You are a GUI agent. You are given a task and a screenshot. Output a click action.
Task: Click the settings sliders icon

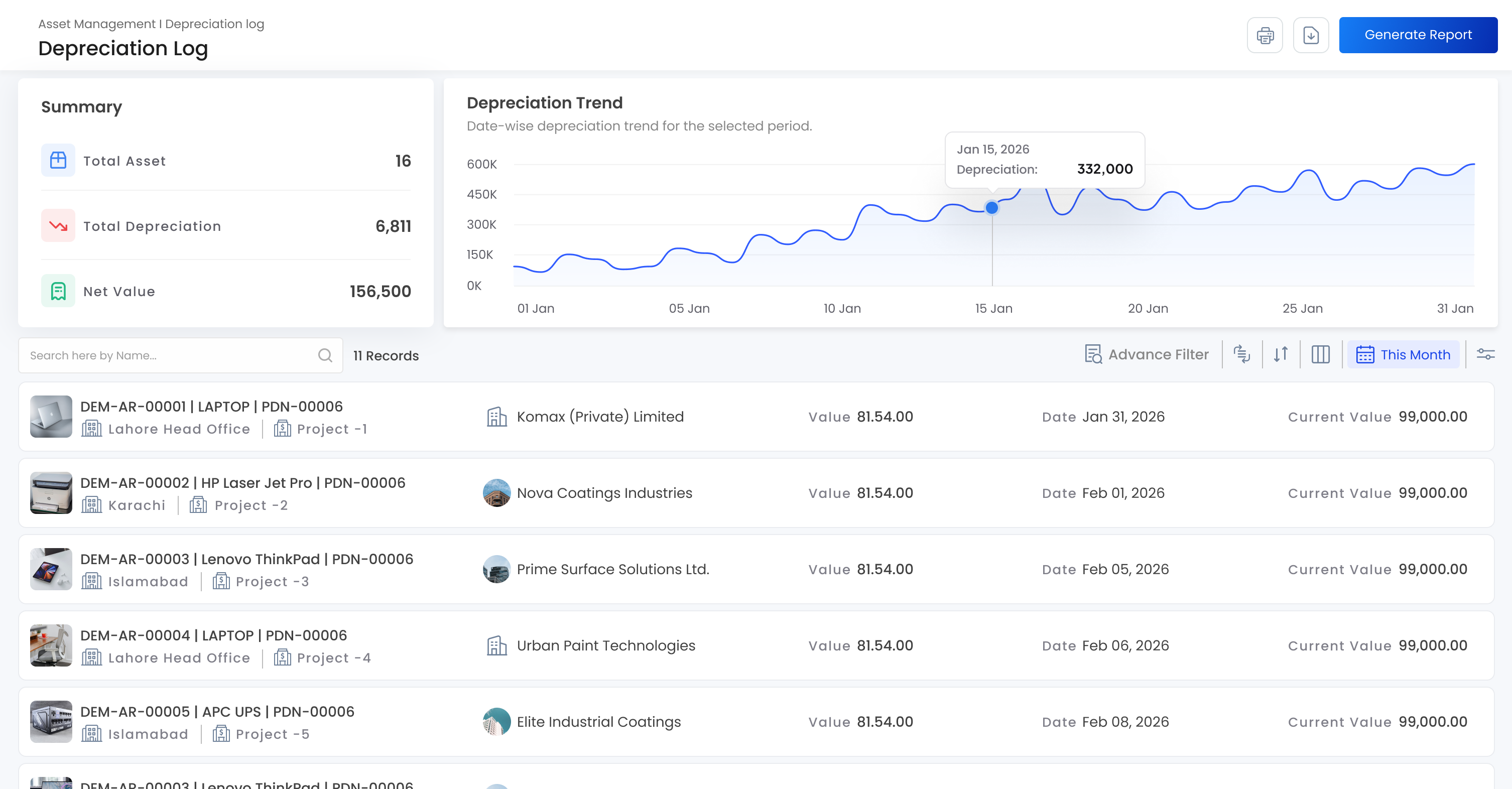(1485, 354)
